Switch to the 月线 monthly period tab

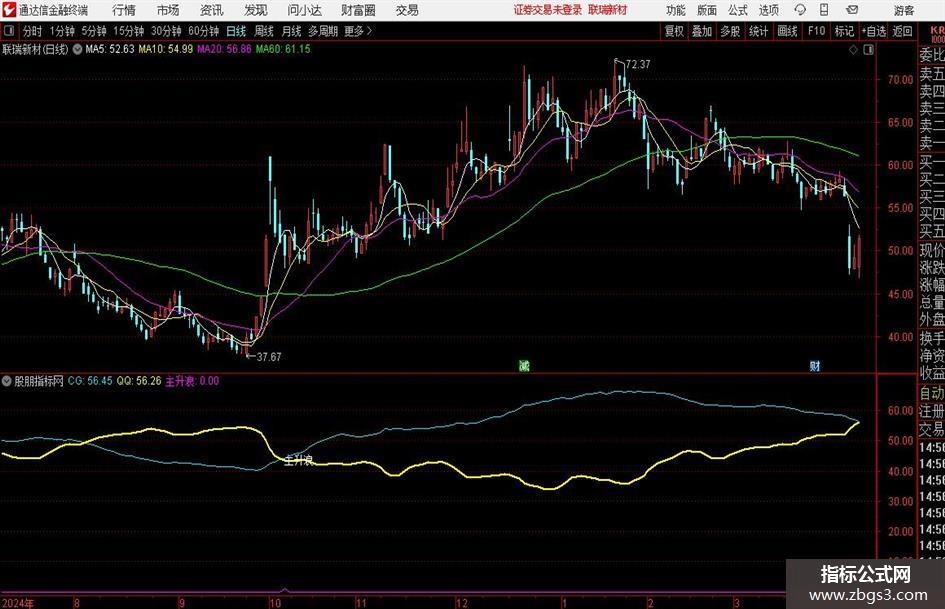point(291,31)
